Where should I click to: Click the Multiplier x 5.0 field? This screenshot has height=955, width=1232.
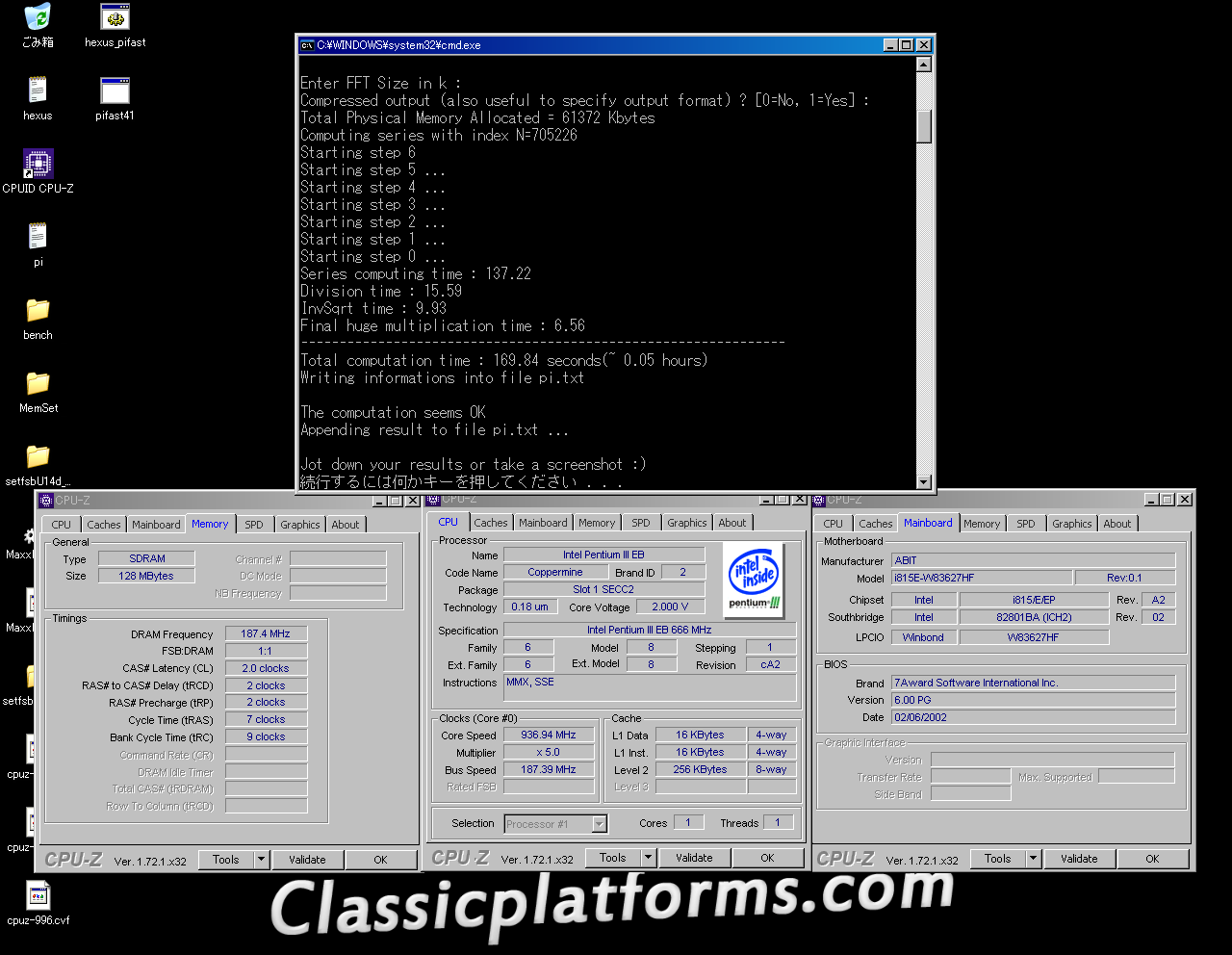coord(549,753)
